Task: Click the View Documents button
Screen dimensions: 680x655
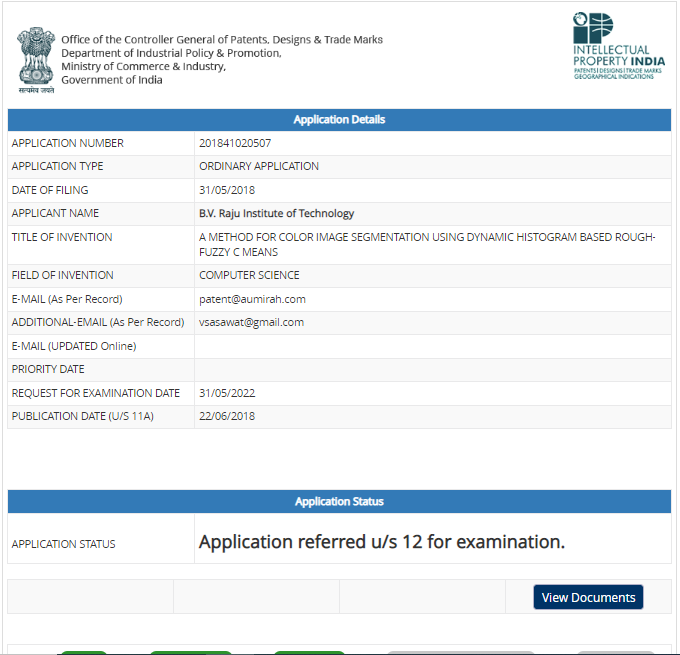Action: pyautogui.click(x=588, y=597)
